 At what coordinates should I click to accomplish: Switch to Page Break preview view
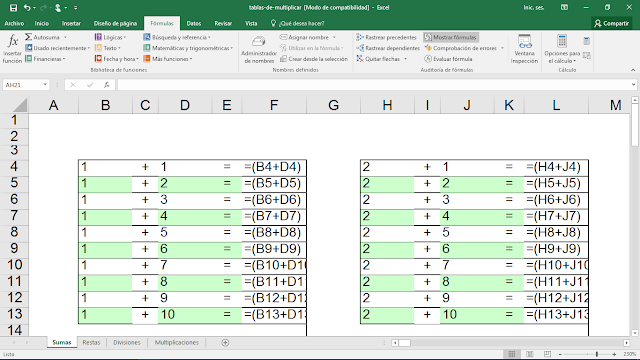[x=547, y=354]
